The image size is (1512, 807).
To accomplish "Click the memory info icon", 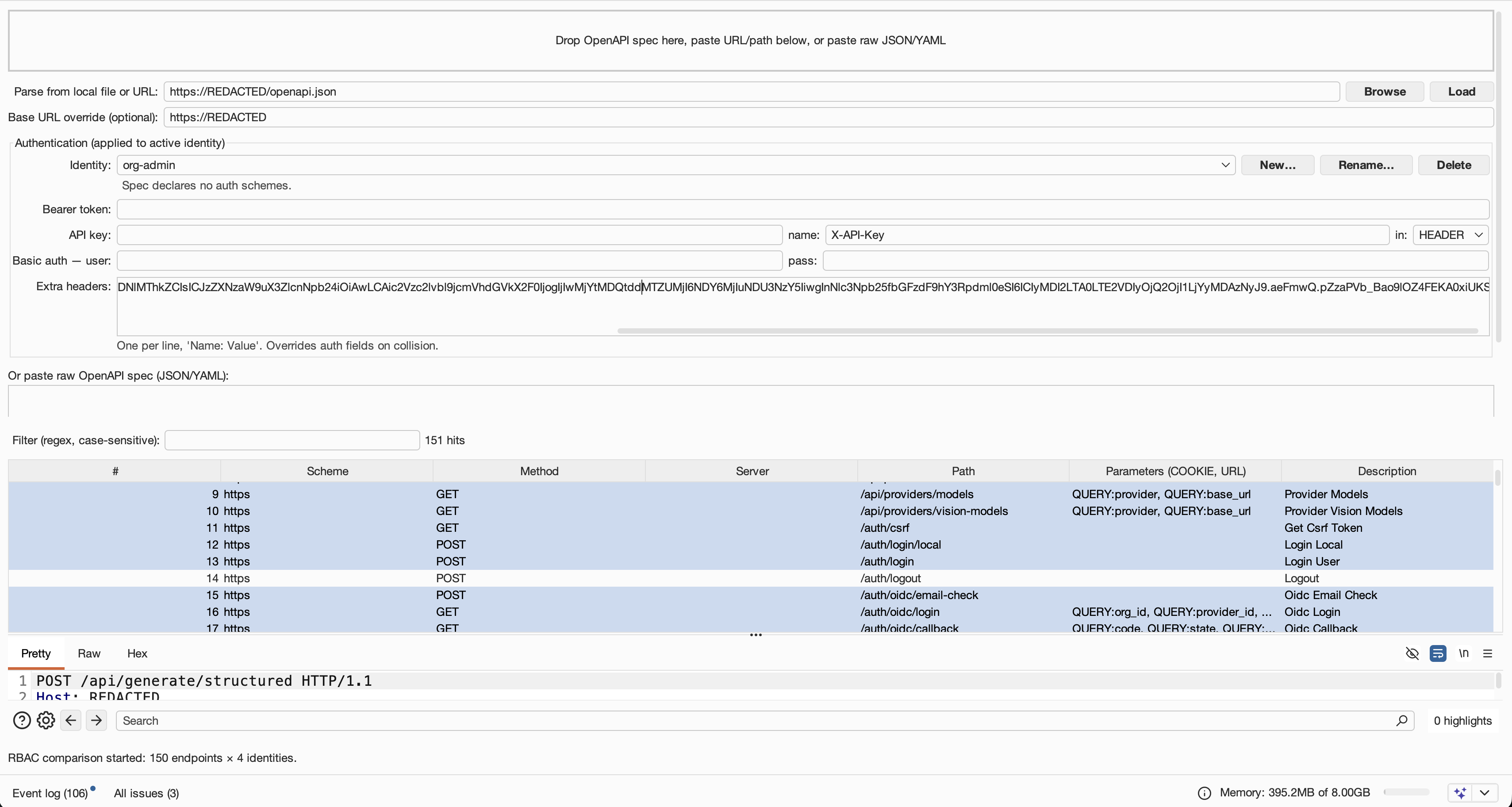I will tap(1205, 793).
